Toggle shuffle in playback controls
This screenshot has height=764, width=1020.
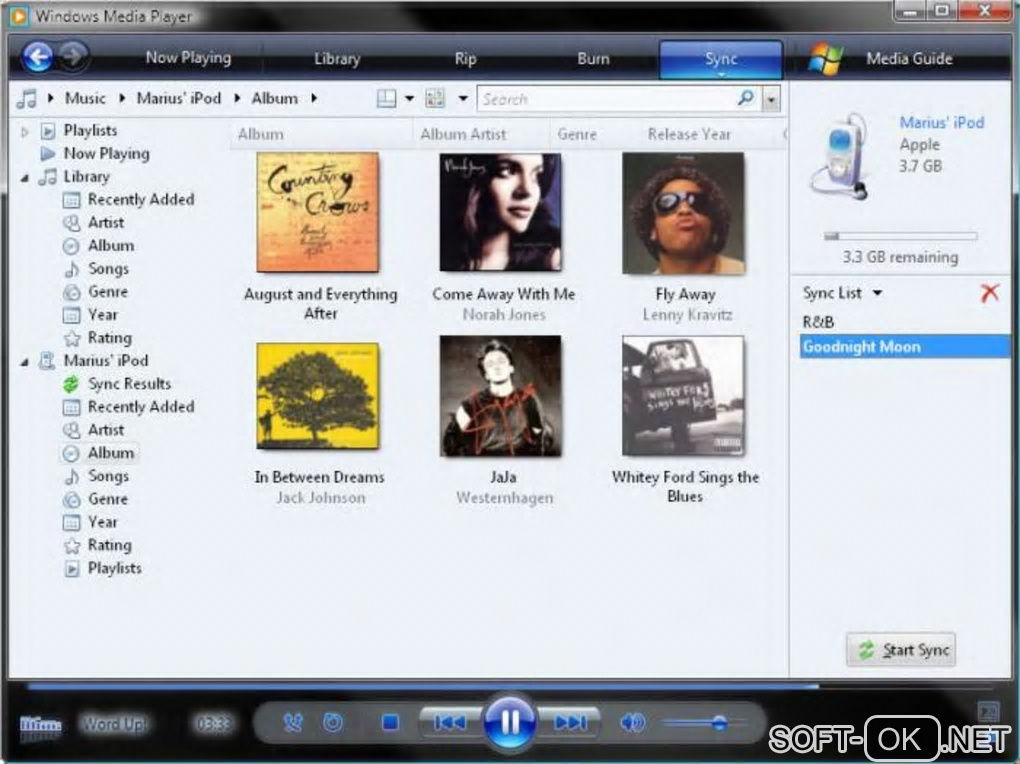click(x=293, y=722)
